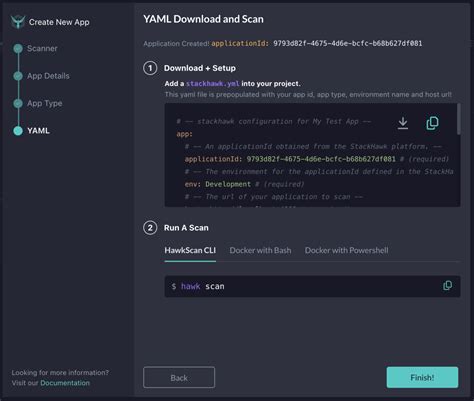This screenshot has width=474, height=401.
Task: Click the applicationId line in YAML
Action: [x=317, y=159]
